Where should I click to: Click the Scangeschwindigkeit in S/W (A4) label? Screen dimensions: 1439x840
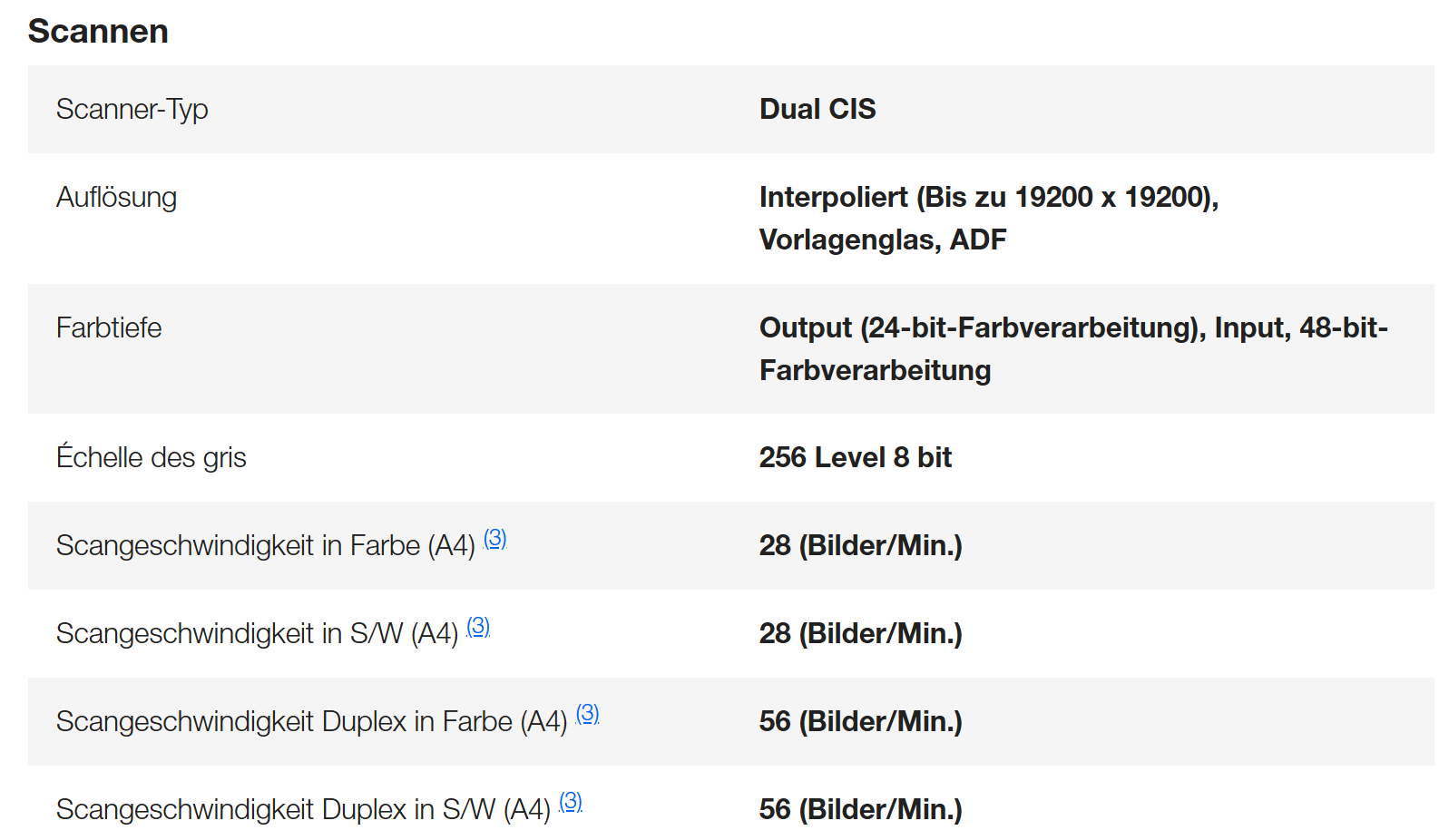pyautogui.click(x=258, y=633)
